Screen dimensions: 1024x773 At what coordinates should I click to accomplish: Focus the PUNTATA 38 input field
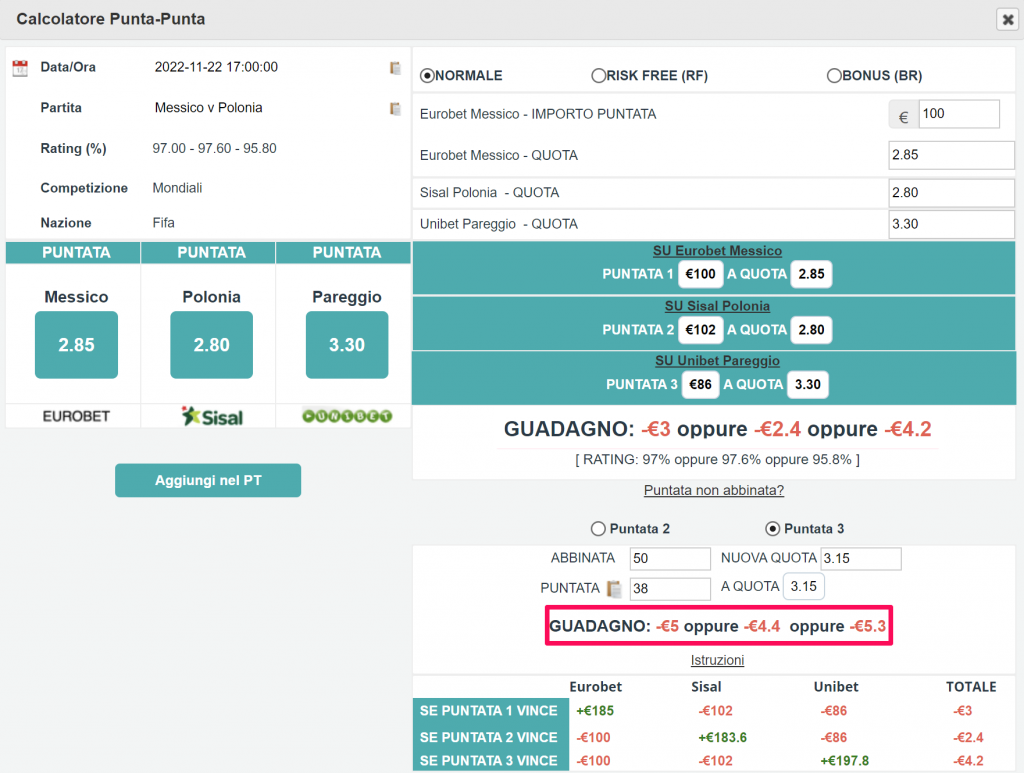click(670, 588)
